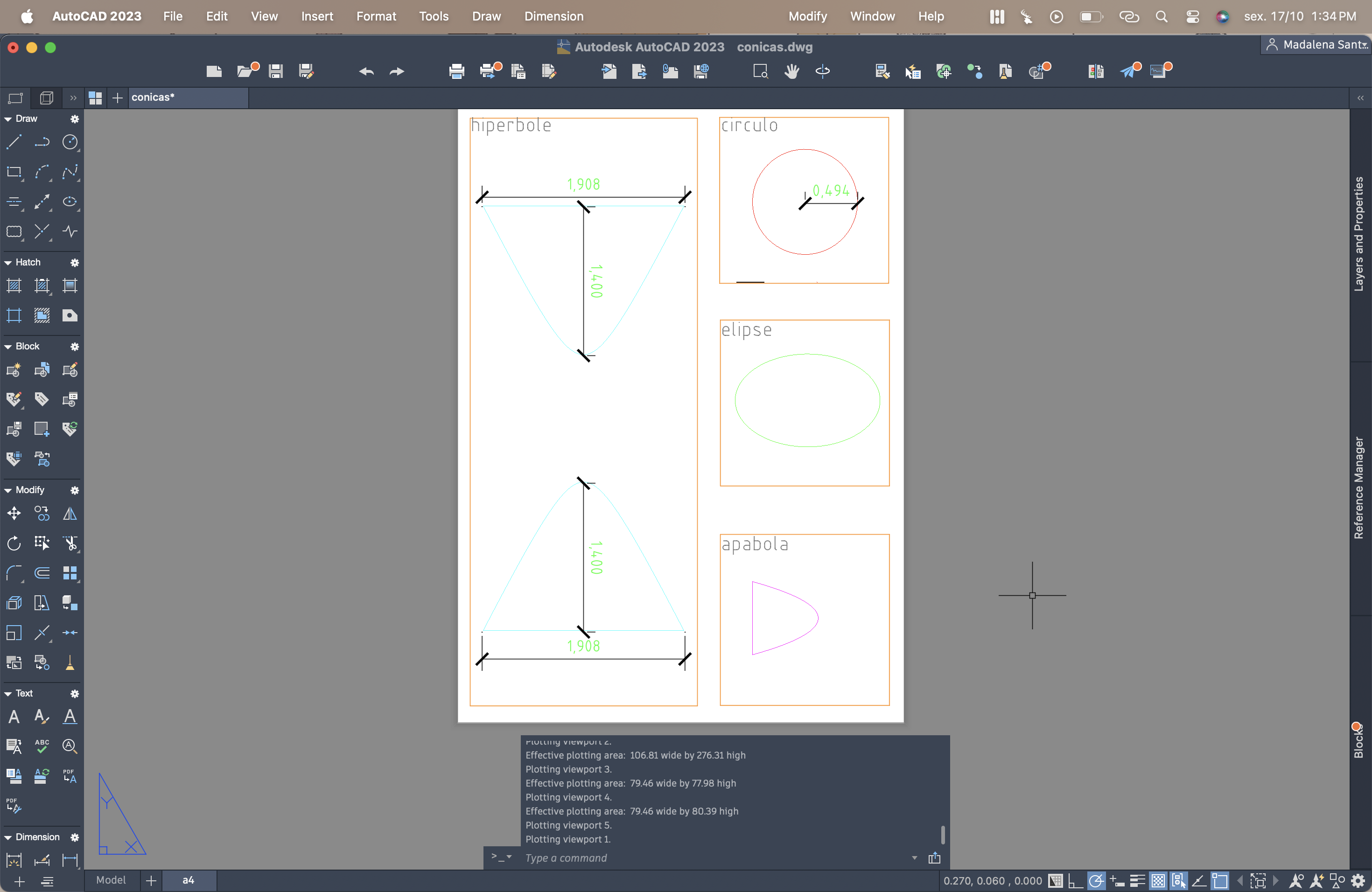Toggle polar tracking in status bar
The image size is (1372, 892).
click(1096, 880)
